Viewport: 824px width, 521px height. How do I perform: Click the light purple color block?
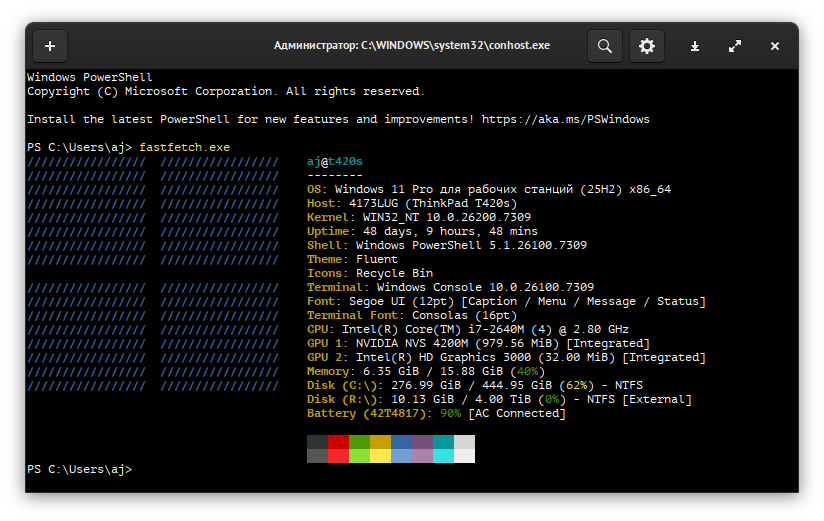422,456
